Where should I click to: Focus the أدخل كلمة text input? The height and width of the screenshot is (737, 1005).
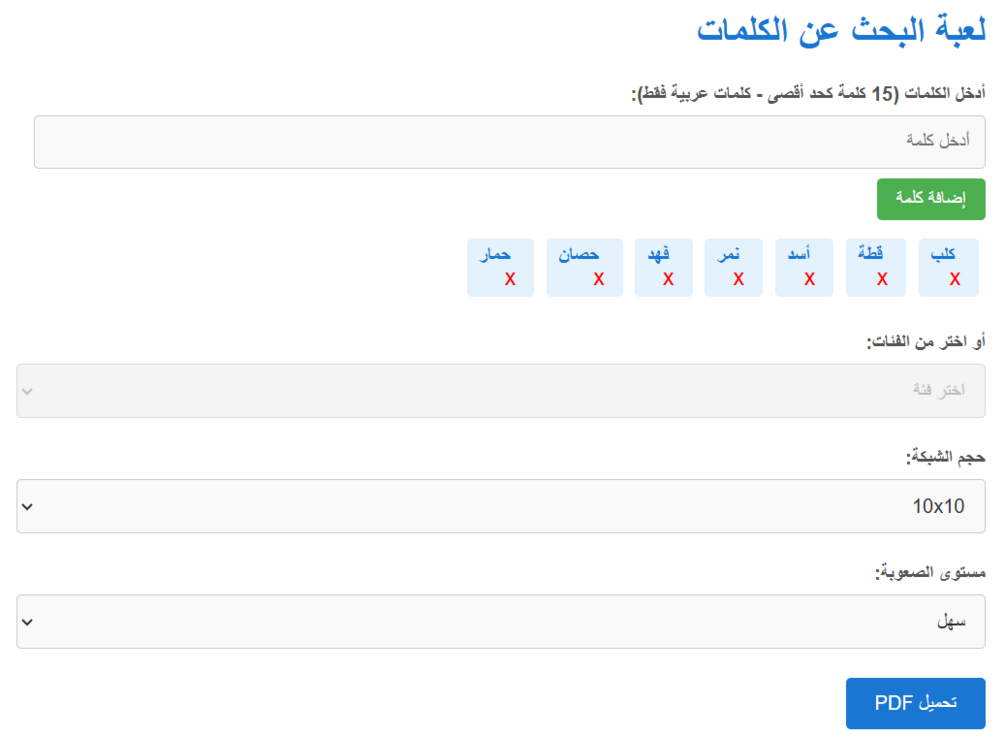coord(510,142)
